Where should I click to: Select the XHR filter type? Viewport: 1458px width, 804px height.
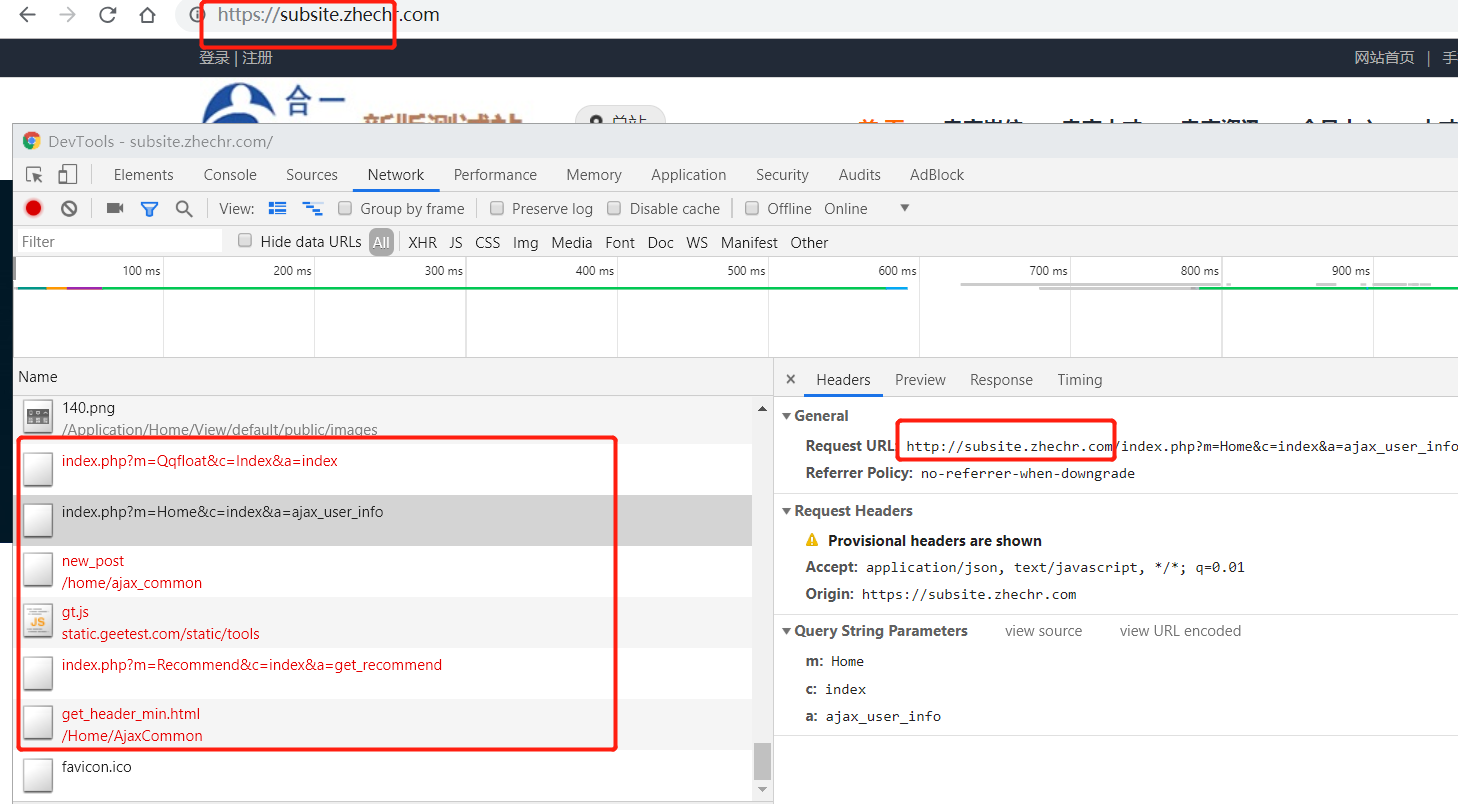pyautogui.click(x=422, y=242)
